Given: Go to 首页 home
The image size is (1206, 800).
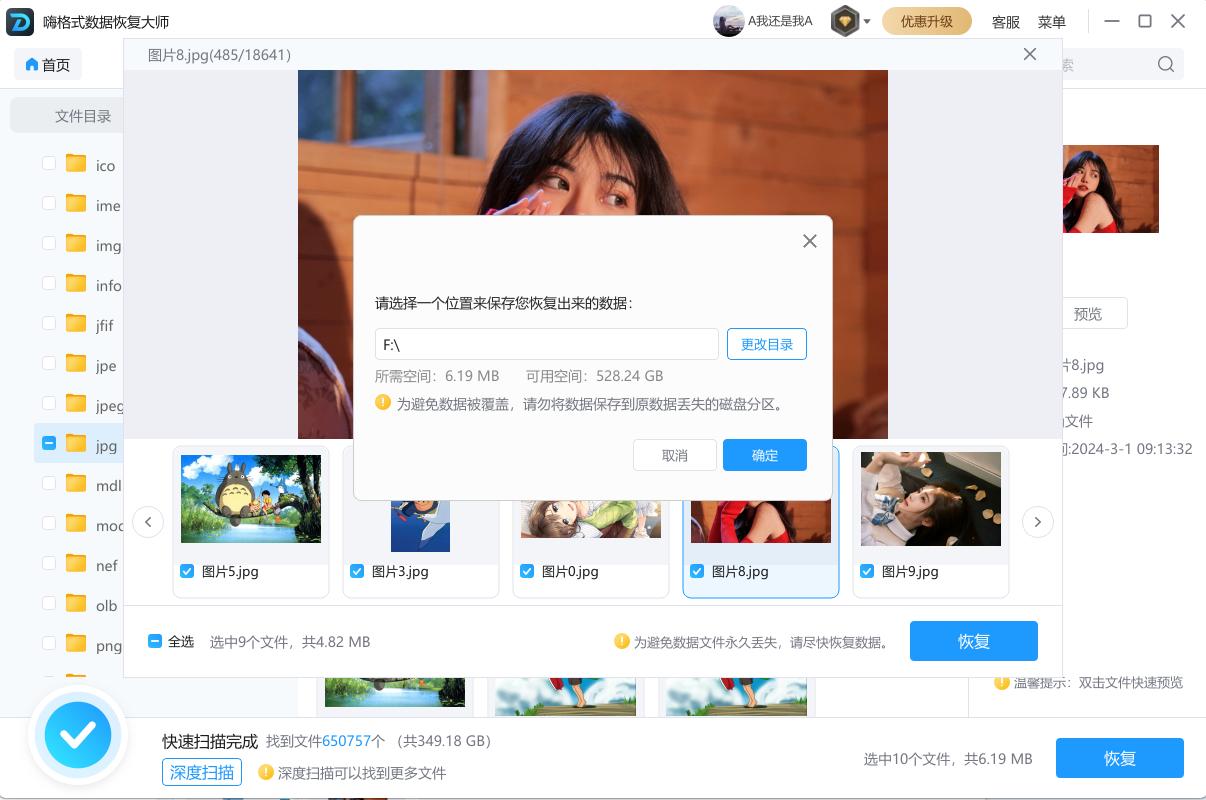Looking at the screenshot, I should coord(48,65).
